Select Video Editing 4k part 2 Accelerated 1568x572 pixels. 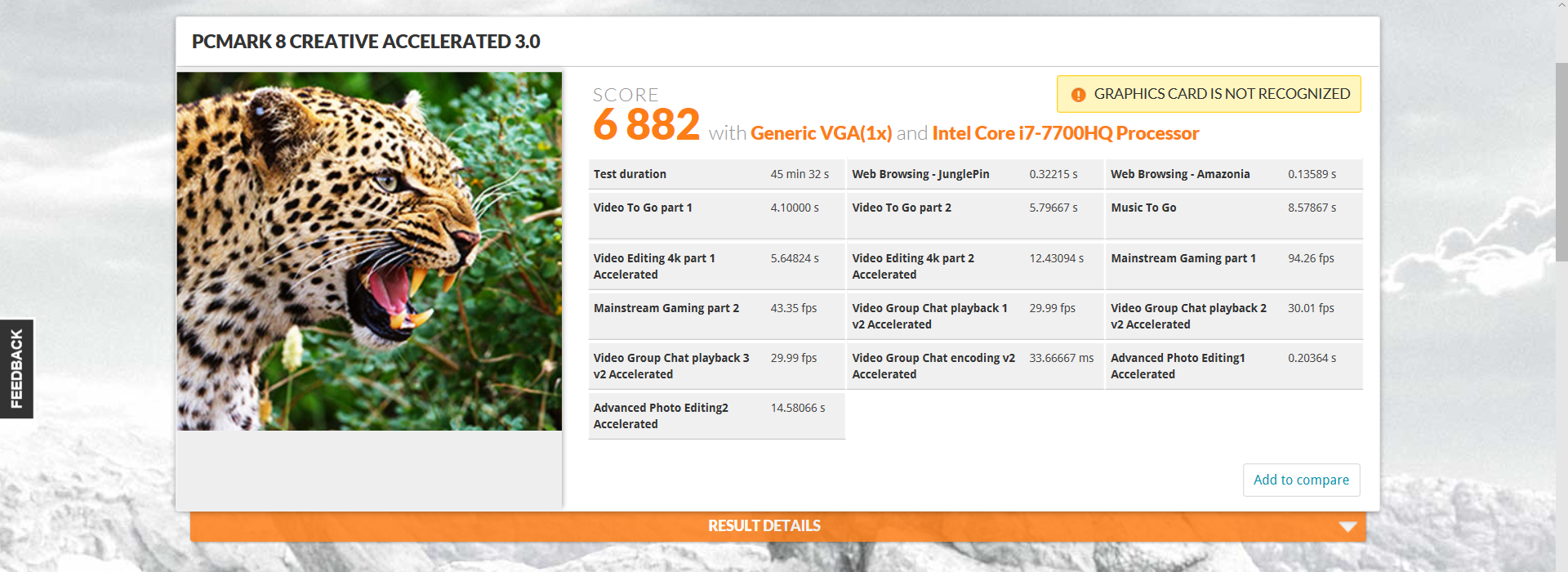click(913, 266)
